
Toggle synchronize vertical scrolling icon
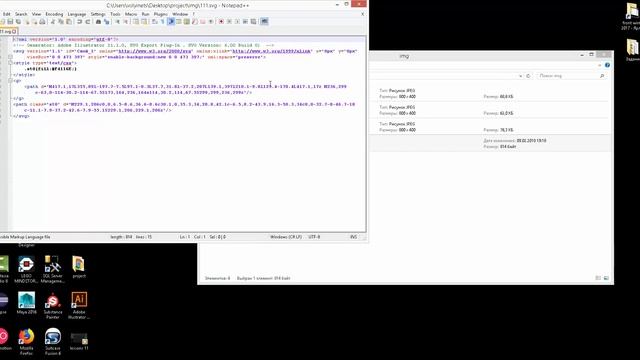pos(136,21)
